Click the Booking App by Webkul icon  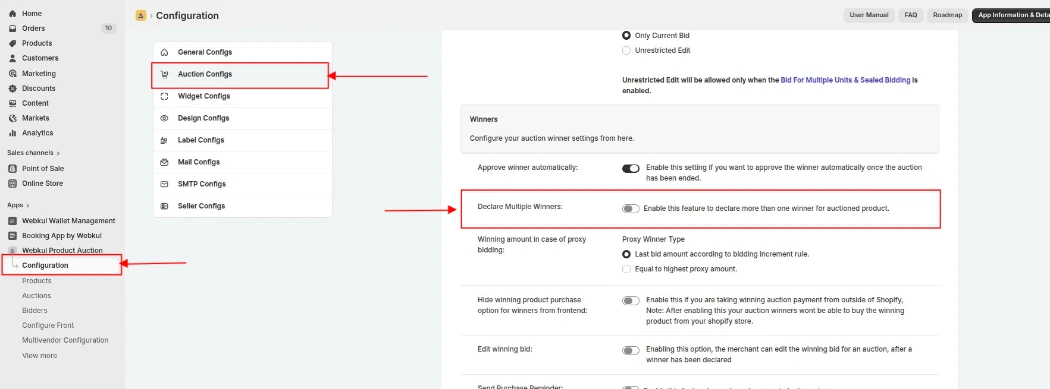click(12, 236)
